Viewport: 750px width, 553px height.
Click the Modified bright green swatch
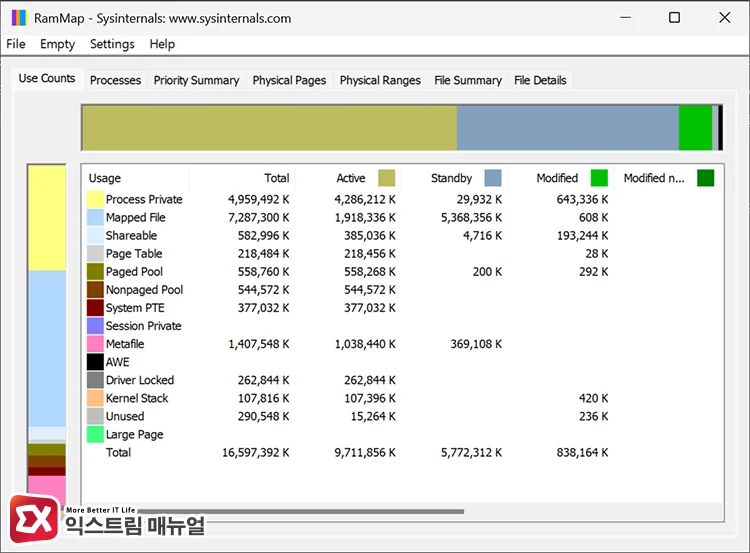[x=599, y=178]
